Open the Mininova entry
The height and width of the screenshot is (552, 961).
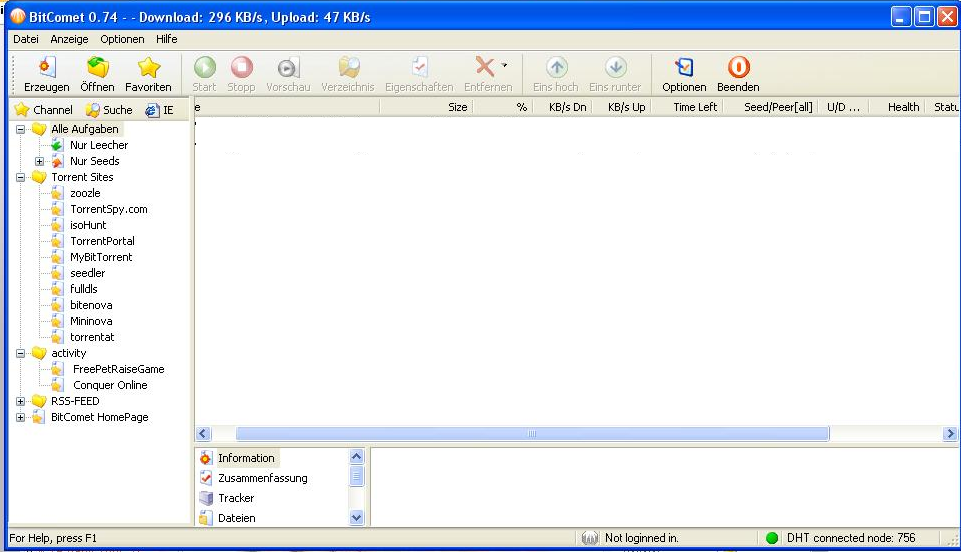91,320
